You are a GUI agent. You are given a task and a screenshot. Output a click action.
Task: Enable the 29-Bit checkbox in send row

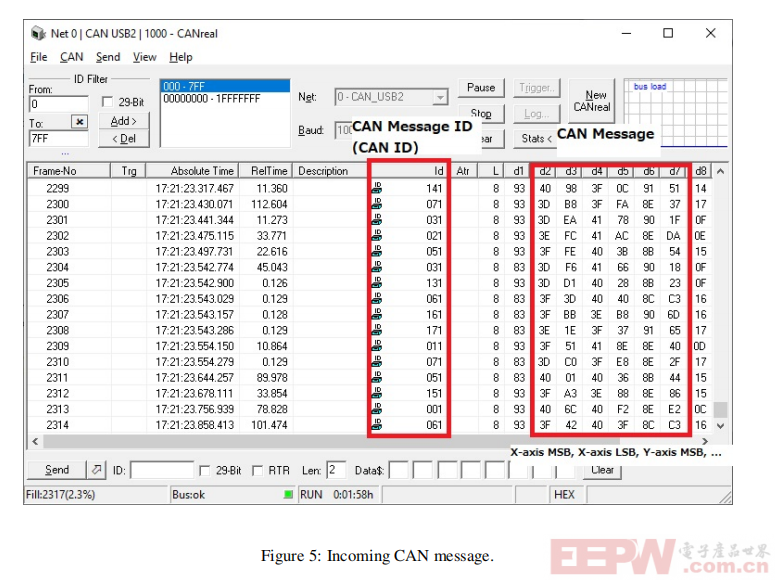[204, 470]
